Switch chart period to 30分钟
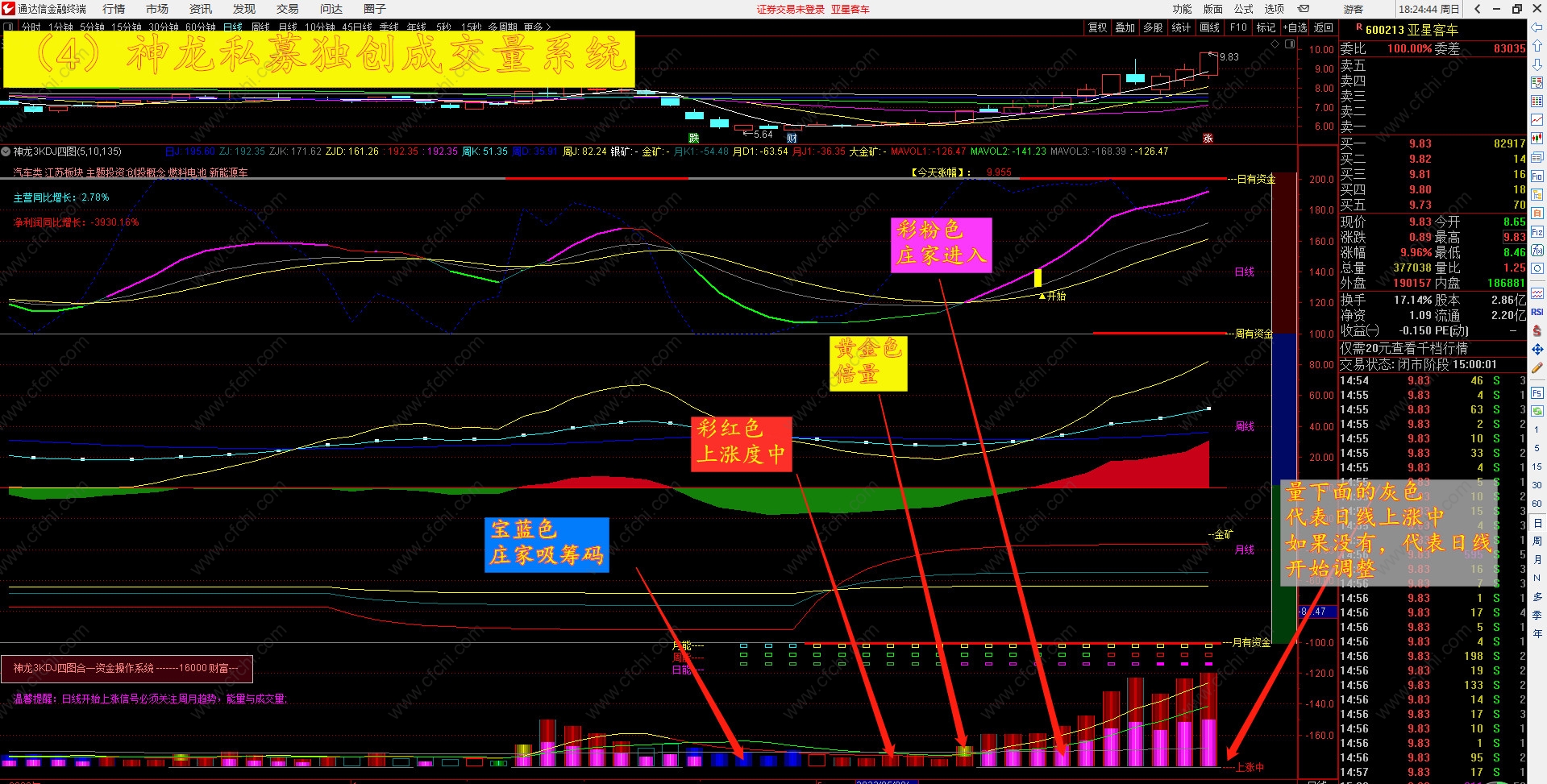1547x784 pixels. click(x=164, y=27)
